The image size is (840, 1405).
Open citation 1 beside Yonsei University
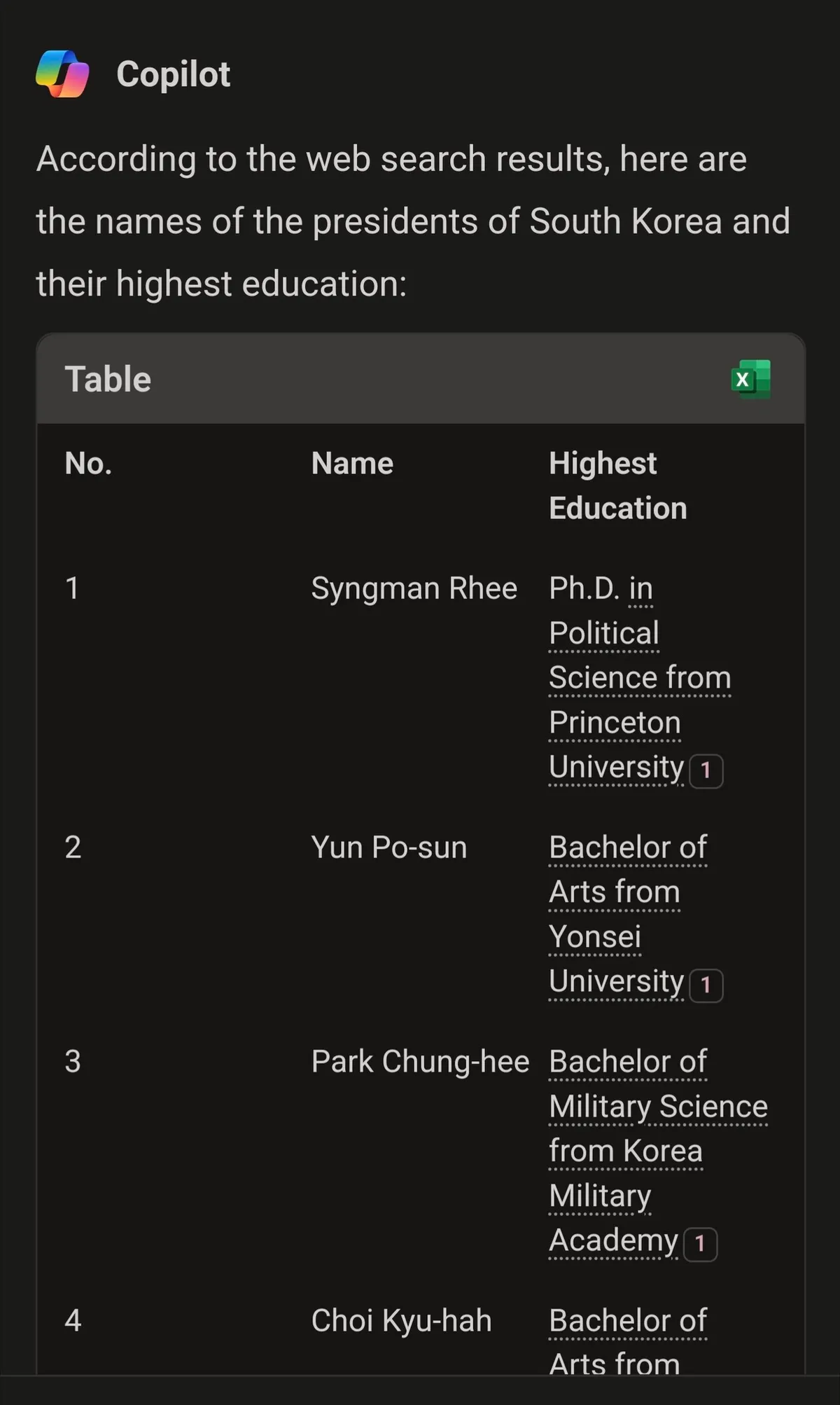click(x=706, y=985)
